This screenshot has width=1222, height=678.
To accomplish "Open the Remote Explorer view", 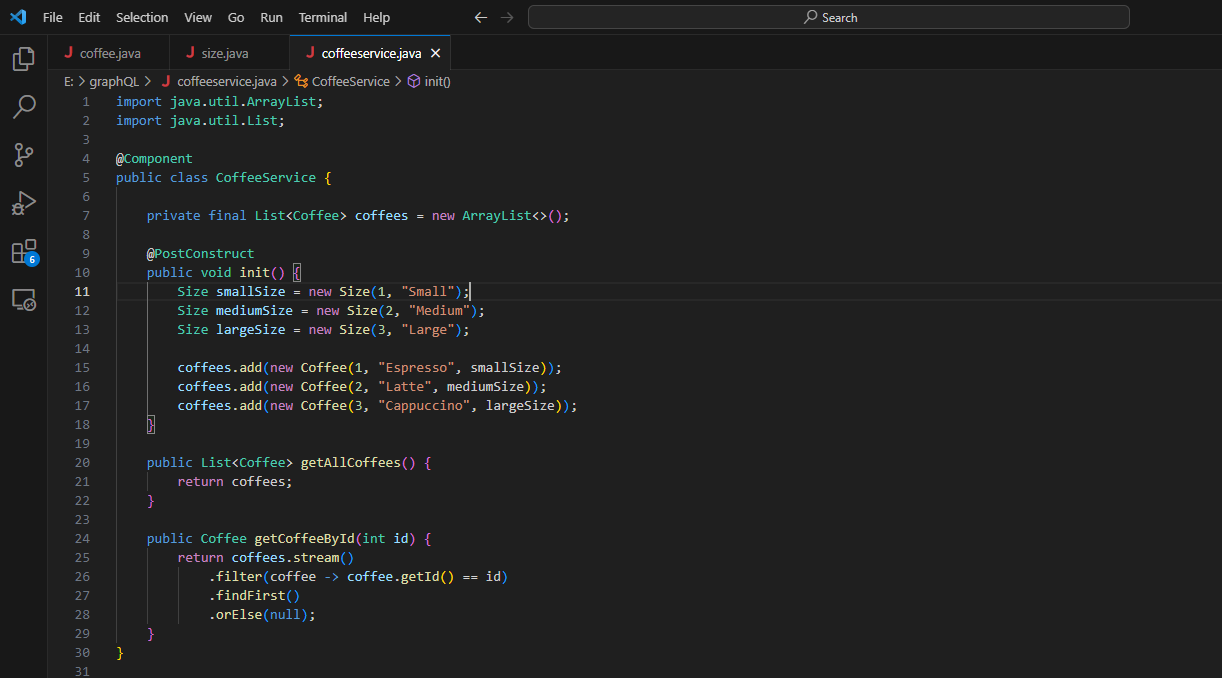I will click(x=24, y=299).
